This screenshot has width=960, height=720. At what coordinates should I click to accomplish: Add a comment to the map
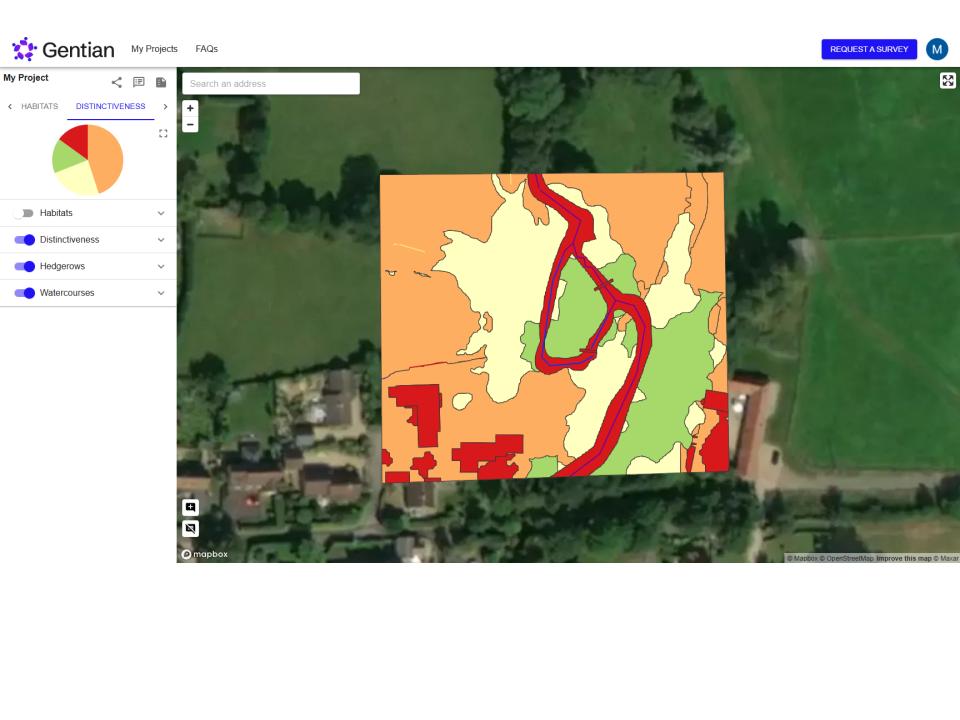190,507
